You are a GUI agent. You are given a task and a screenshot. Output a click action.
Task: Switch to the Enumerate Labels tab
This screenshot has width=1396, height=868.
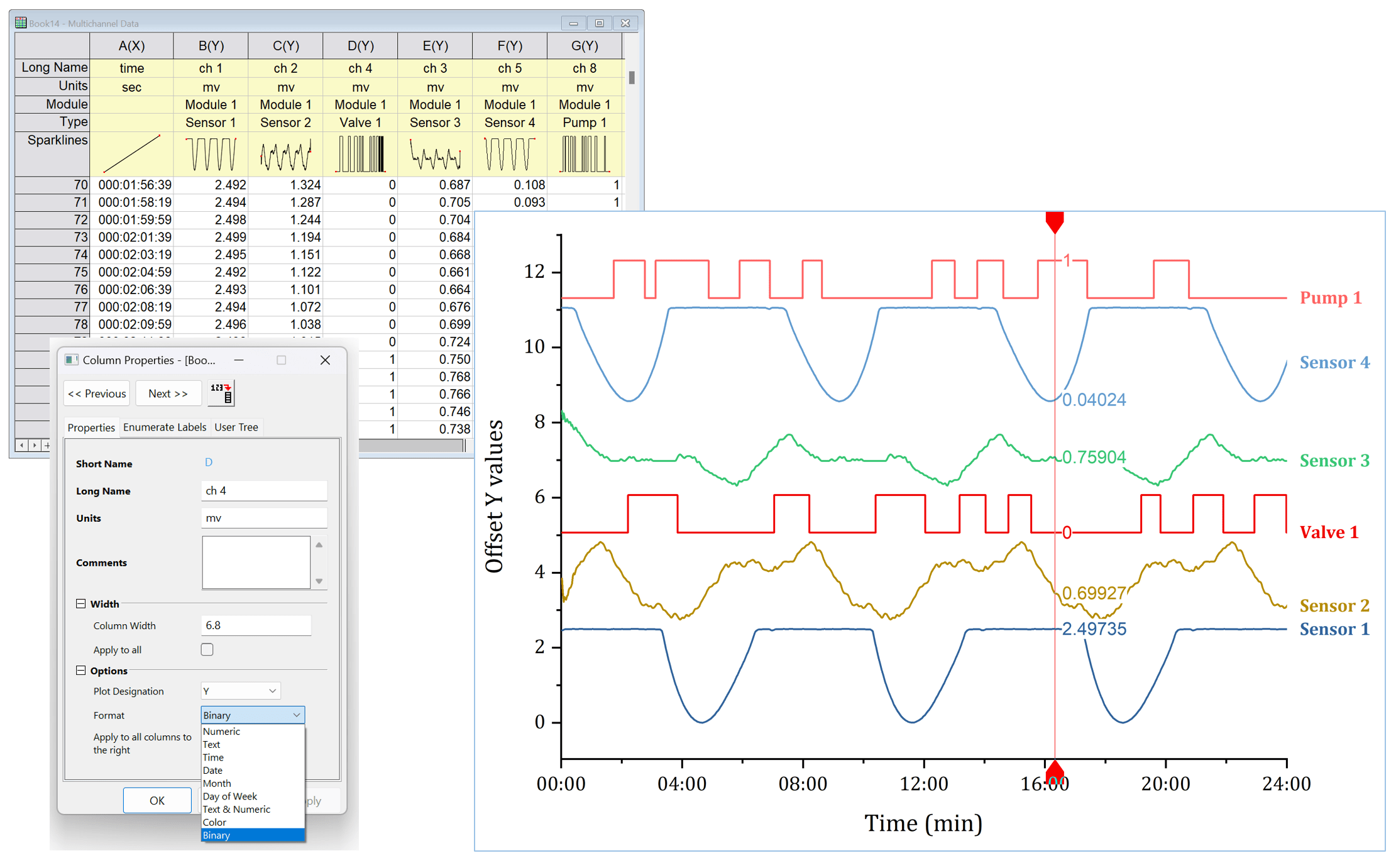point(164,427)
